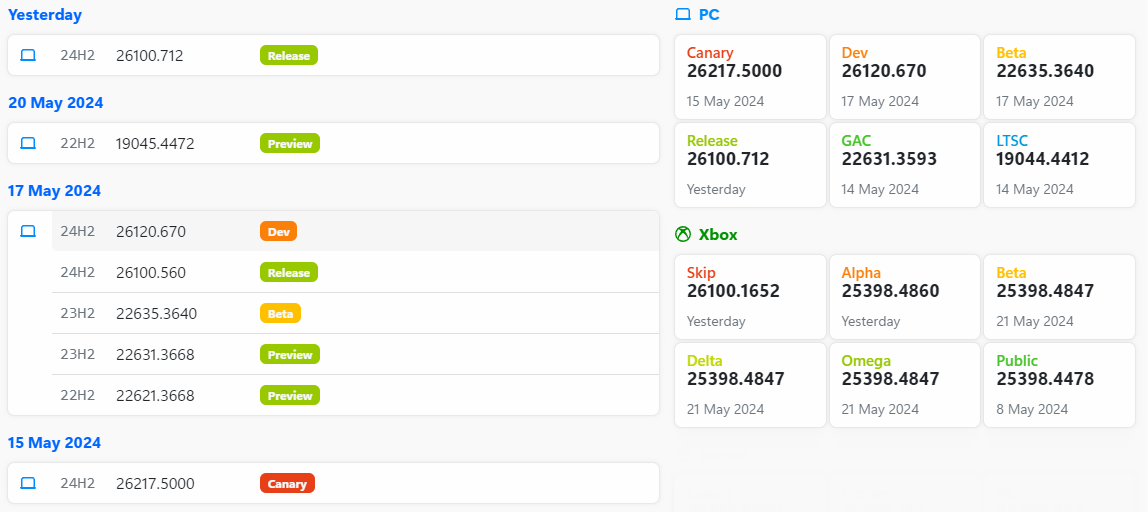Click the laptop icon in the 19045.4472 row
Viewport: 1148px width, 512px height.
(28, 143)
